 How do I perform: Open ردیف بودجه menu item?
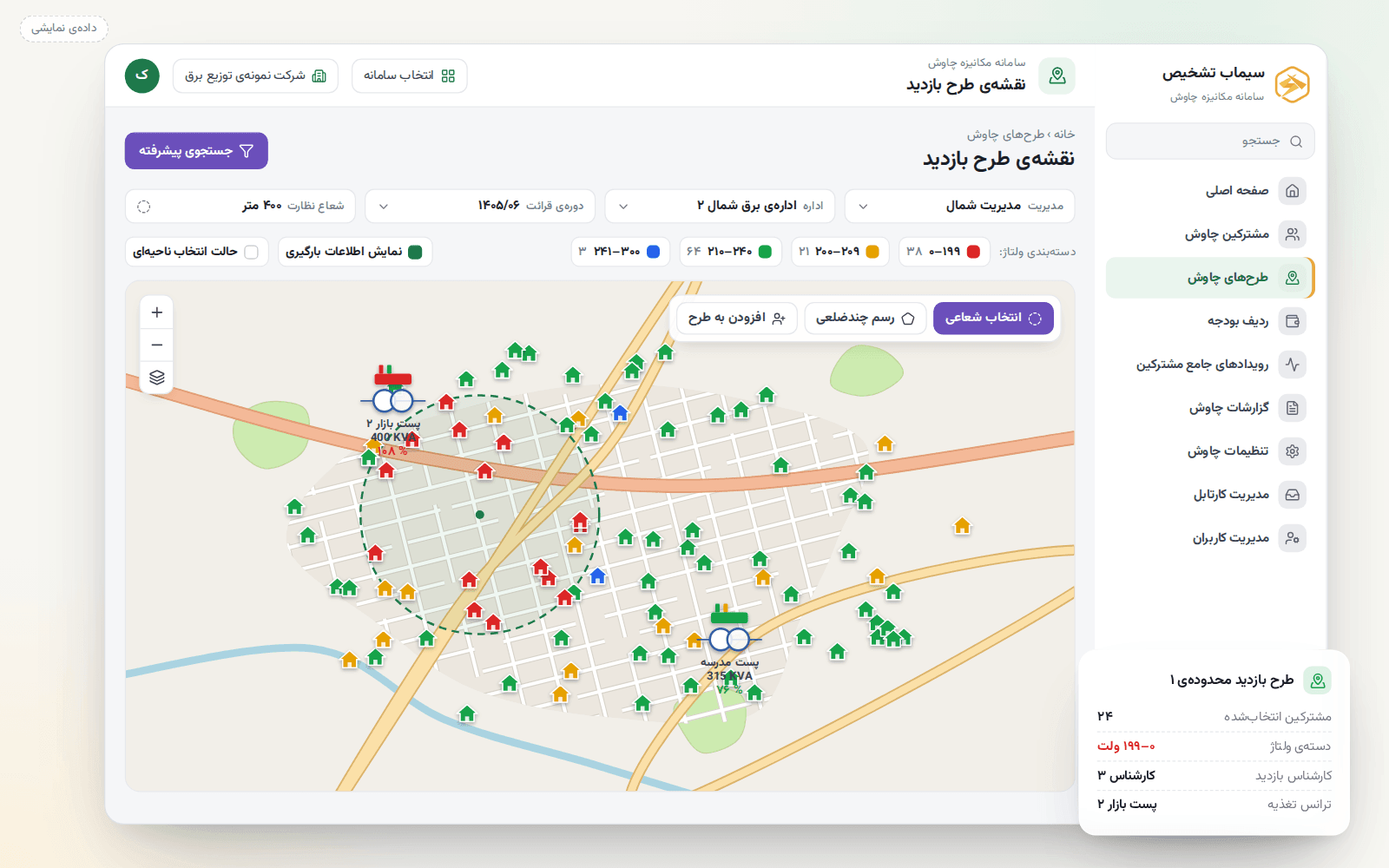tap(1210, 321)
